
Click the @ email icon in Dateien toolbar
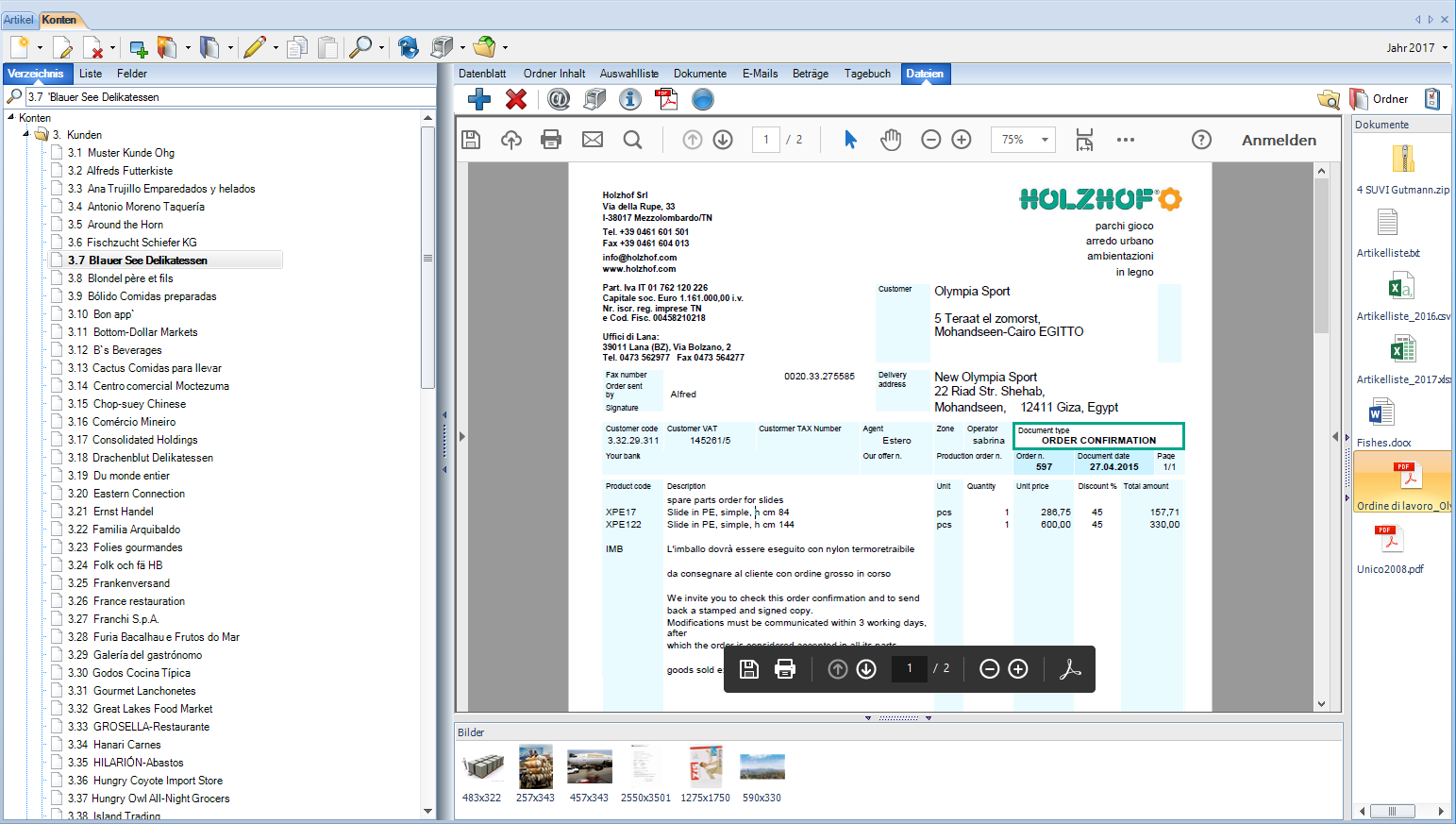(559, 99)
